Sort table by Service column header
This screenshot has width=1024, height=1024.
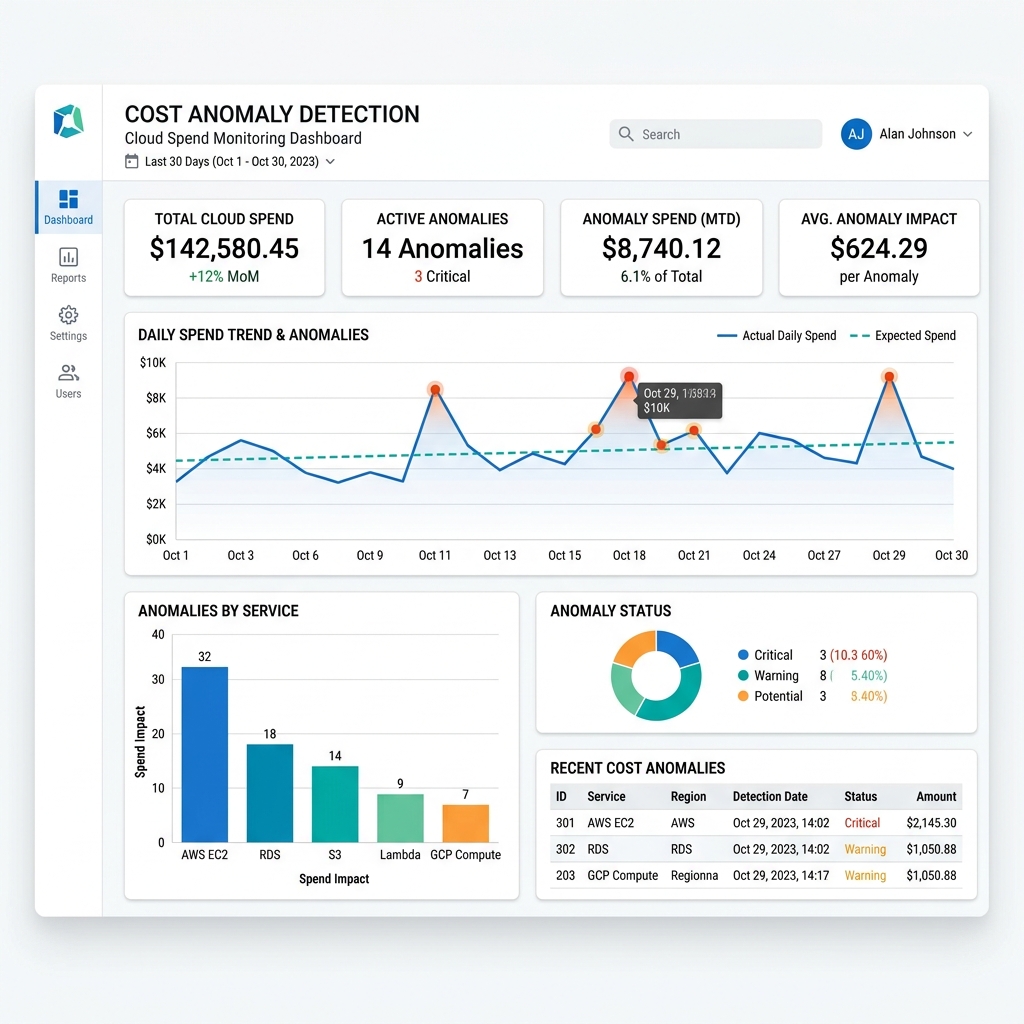pos(606,796)
